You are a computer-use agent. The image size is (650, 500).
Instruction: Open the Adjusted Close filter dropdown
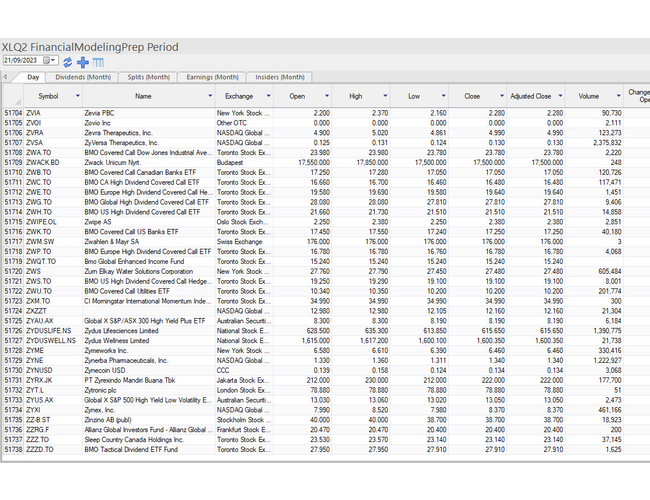pyautogui.click(x=560, y=96)
